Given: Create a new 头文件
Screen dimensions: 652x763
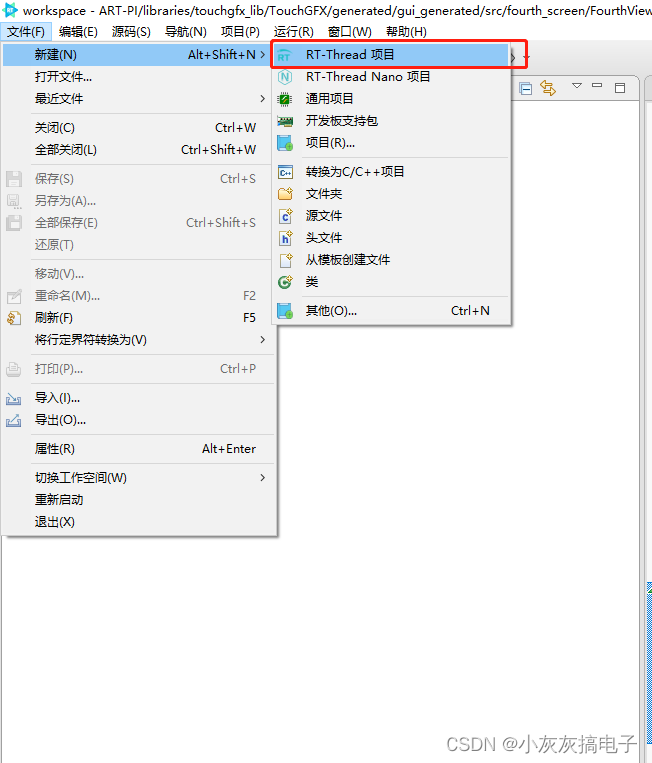Looking at the screenshot, I should 391,237.
